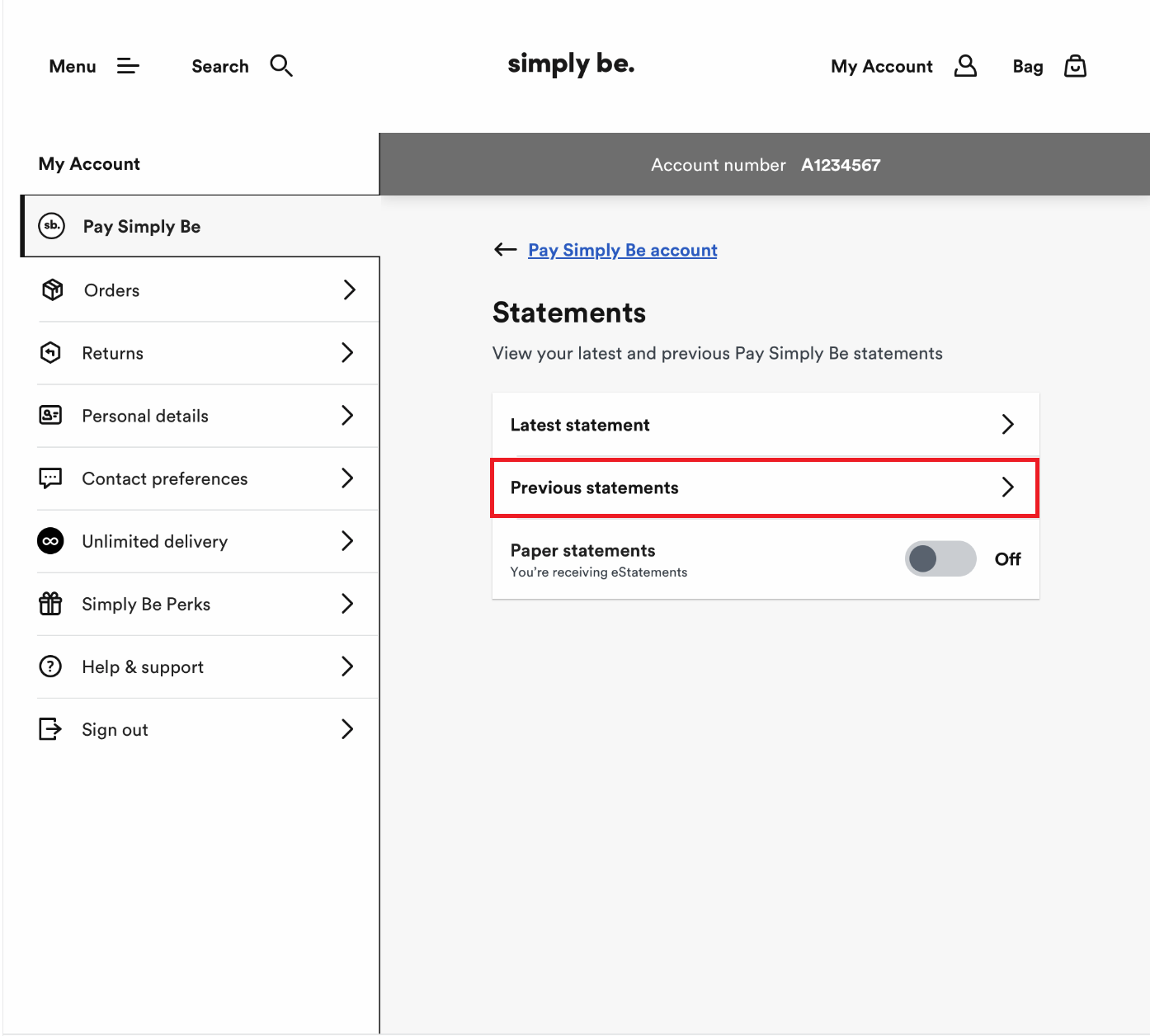This screenshot has height=1036, width=1150.
Task: Click the Sign out door icon
Action: coord(50,729)
